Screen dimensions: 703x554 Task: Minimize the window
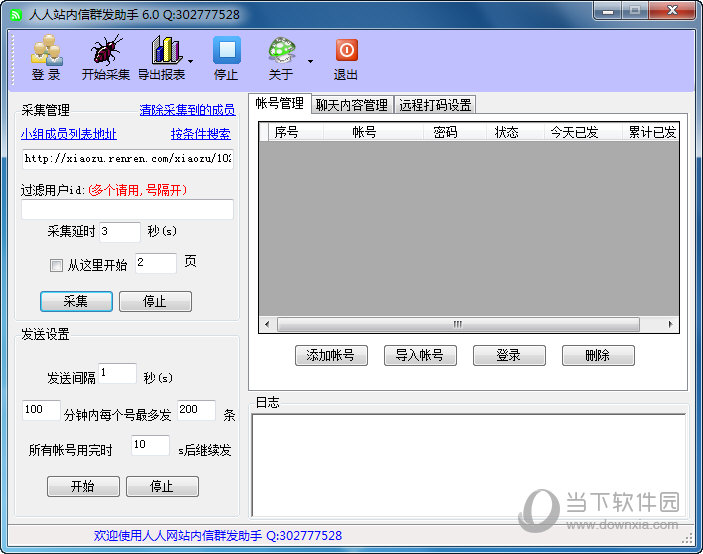(608, 11)
